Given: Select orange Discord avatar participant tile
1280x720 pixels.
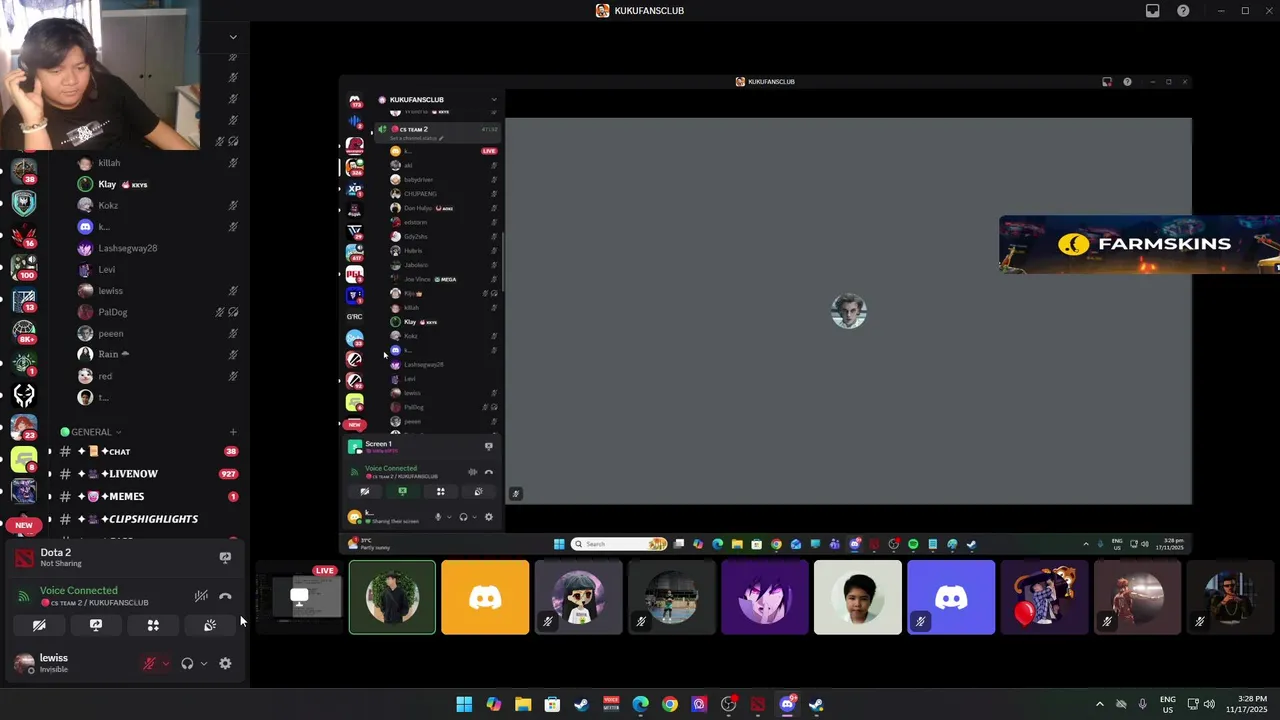Looking at the screenshot, I should pos(485,597).
